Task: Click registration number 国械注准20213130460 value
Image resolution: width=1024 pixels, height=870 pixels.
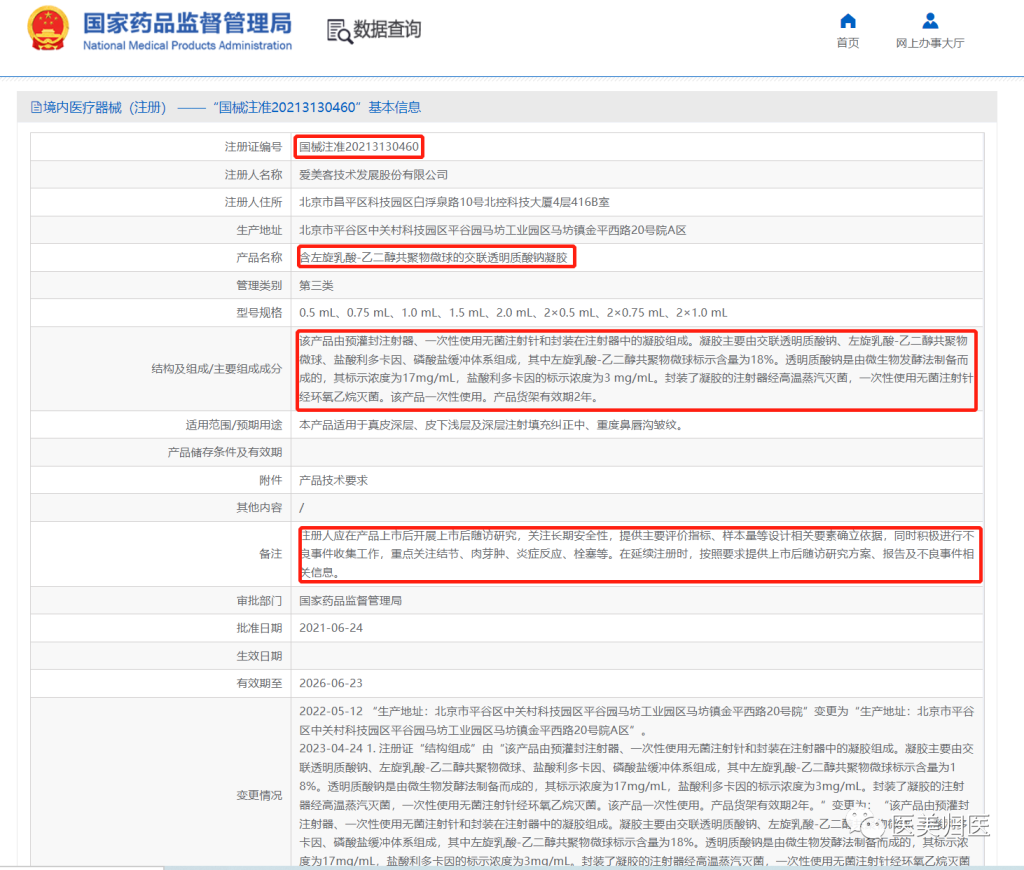Action: coord(359,147)
